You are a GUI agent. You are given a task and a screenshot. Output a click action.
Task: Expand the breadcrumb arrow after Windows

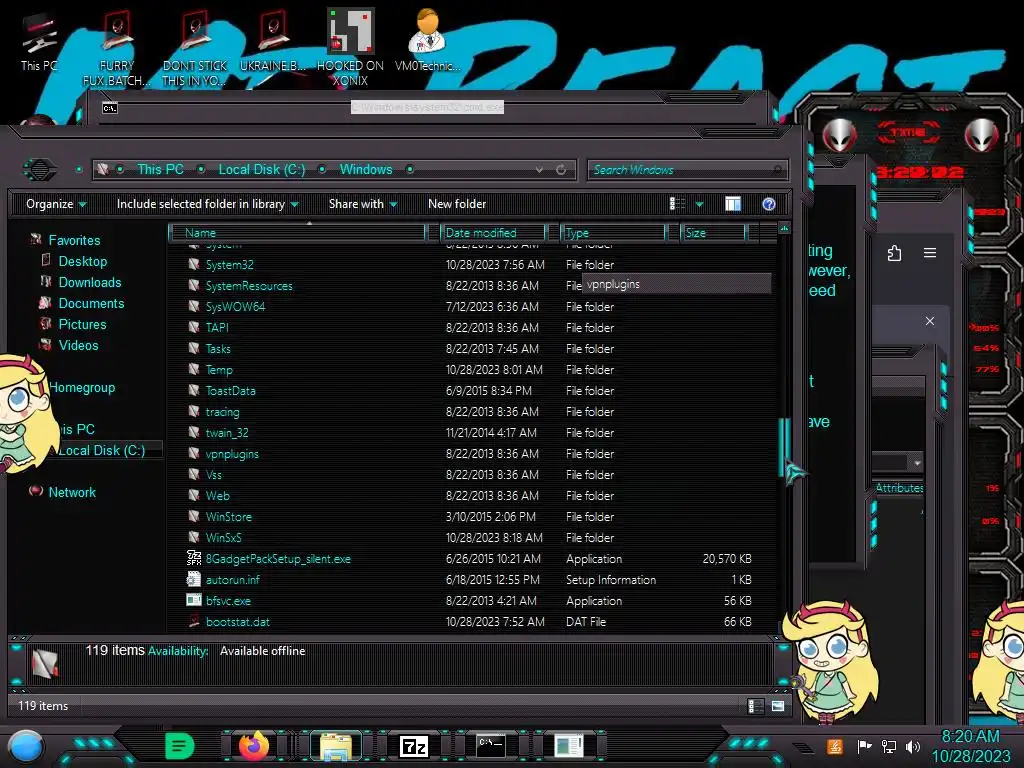pyautogui.click(x=410, y=170)
